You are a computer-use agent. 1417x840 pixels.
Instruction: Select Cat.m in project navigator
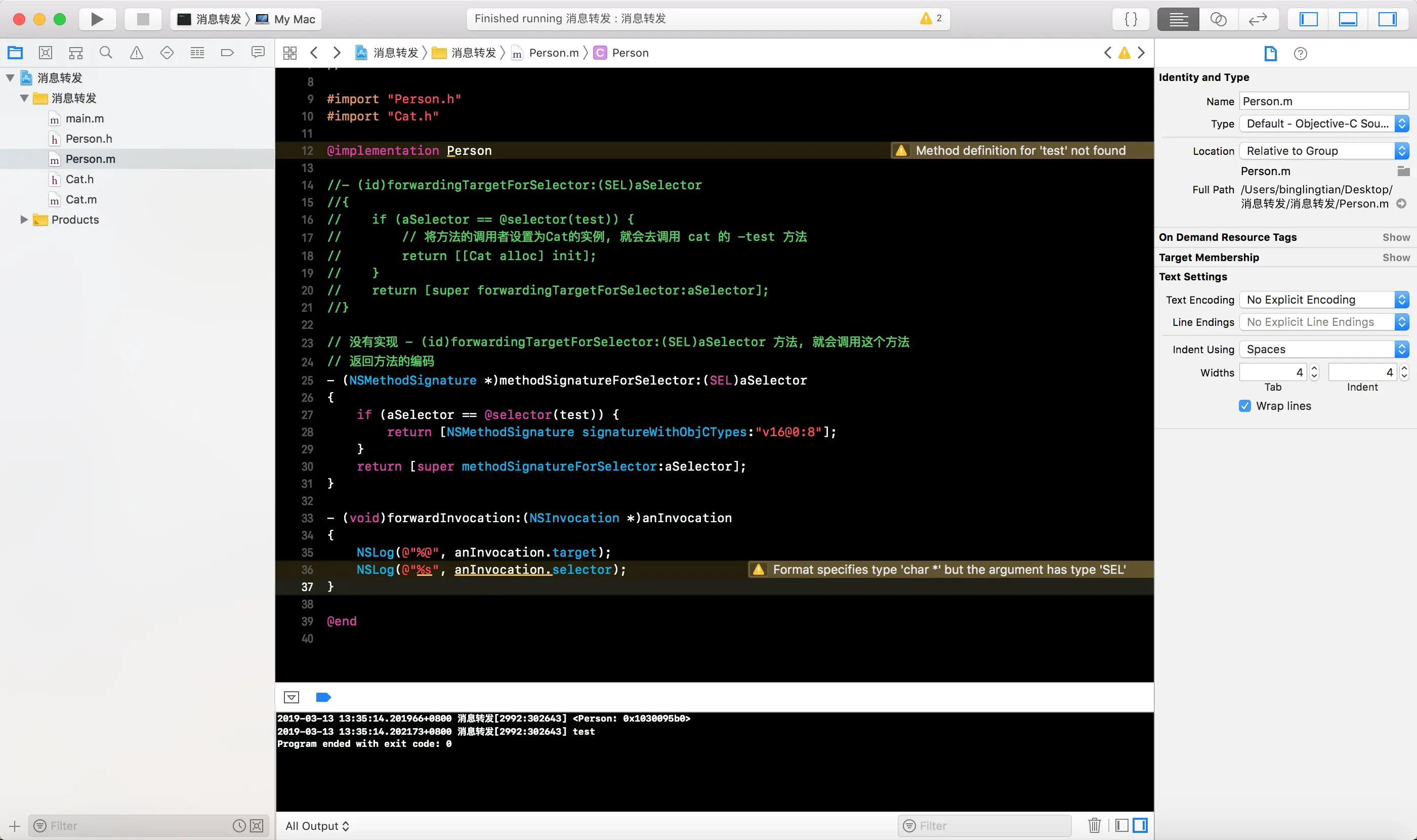click(81, 199)
